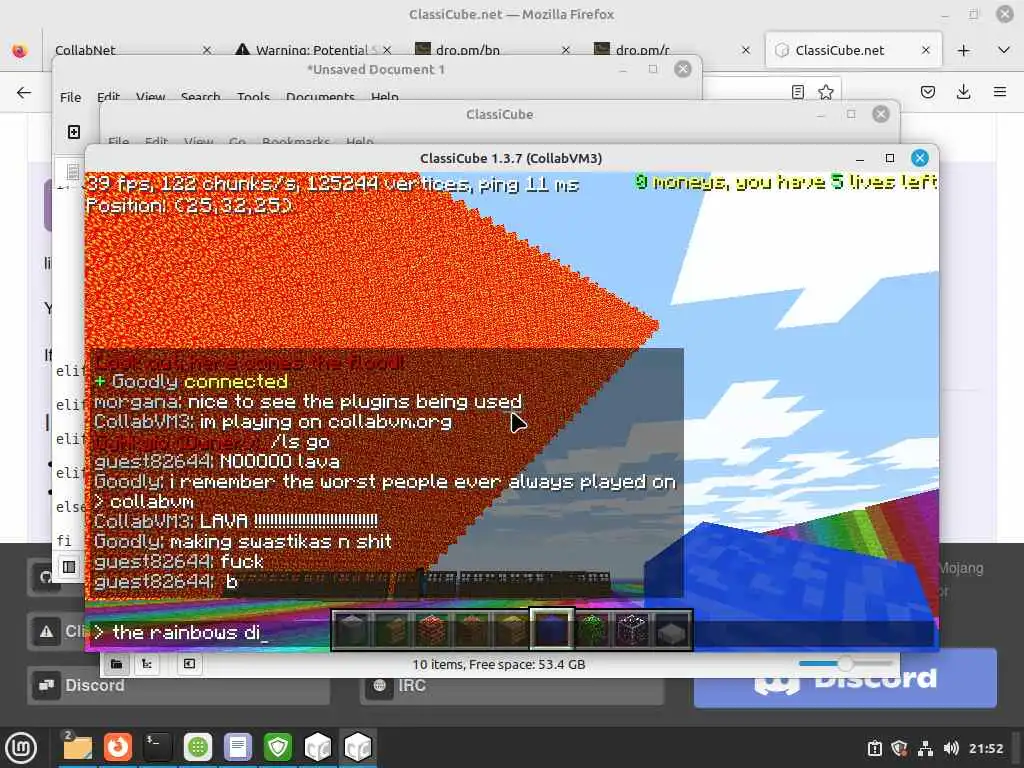
Task: Open the Tools menu in the text editor
Action: [x=253, y=97]
